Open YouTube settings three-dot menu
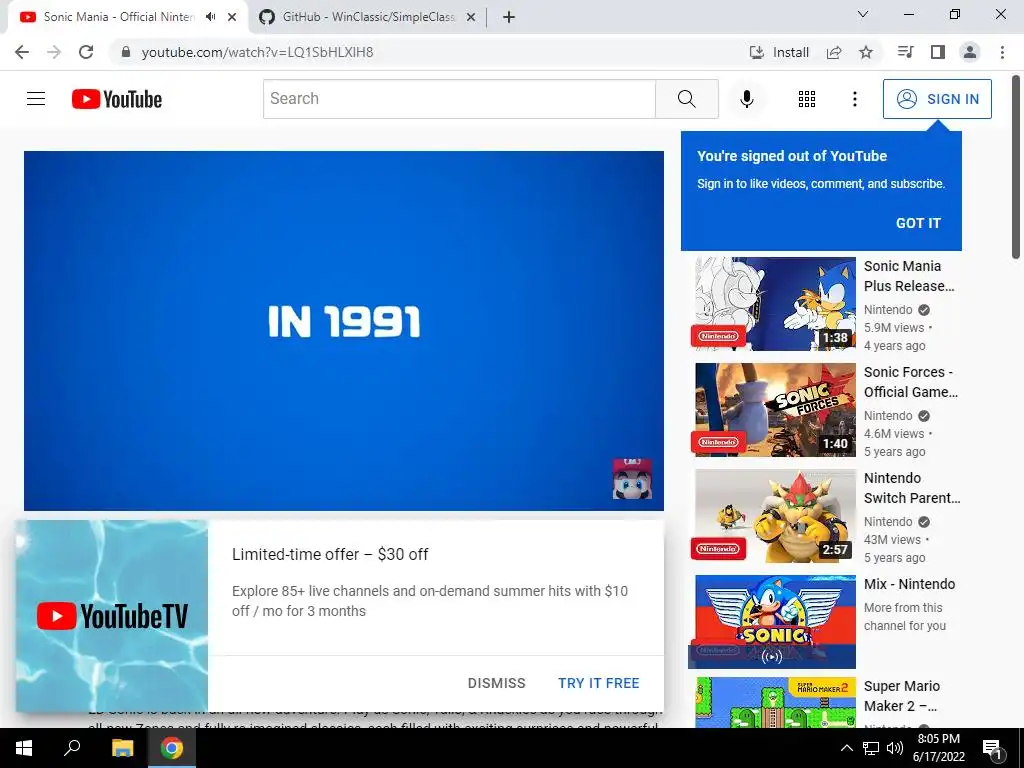Viewport: 1024px width, 768px height. tap(854, 99)
